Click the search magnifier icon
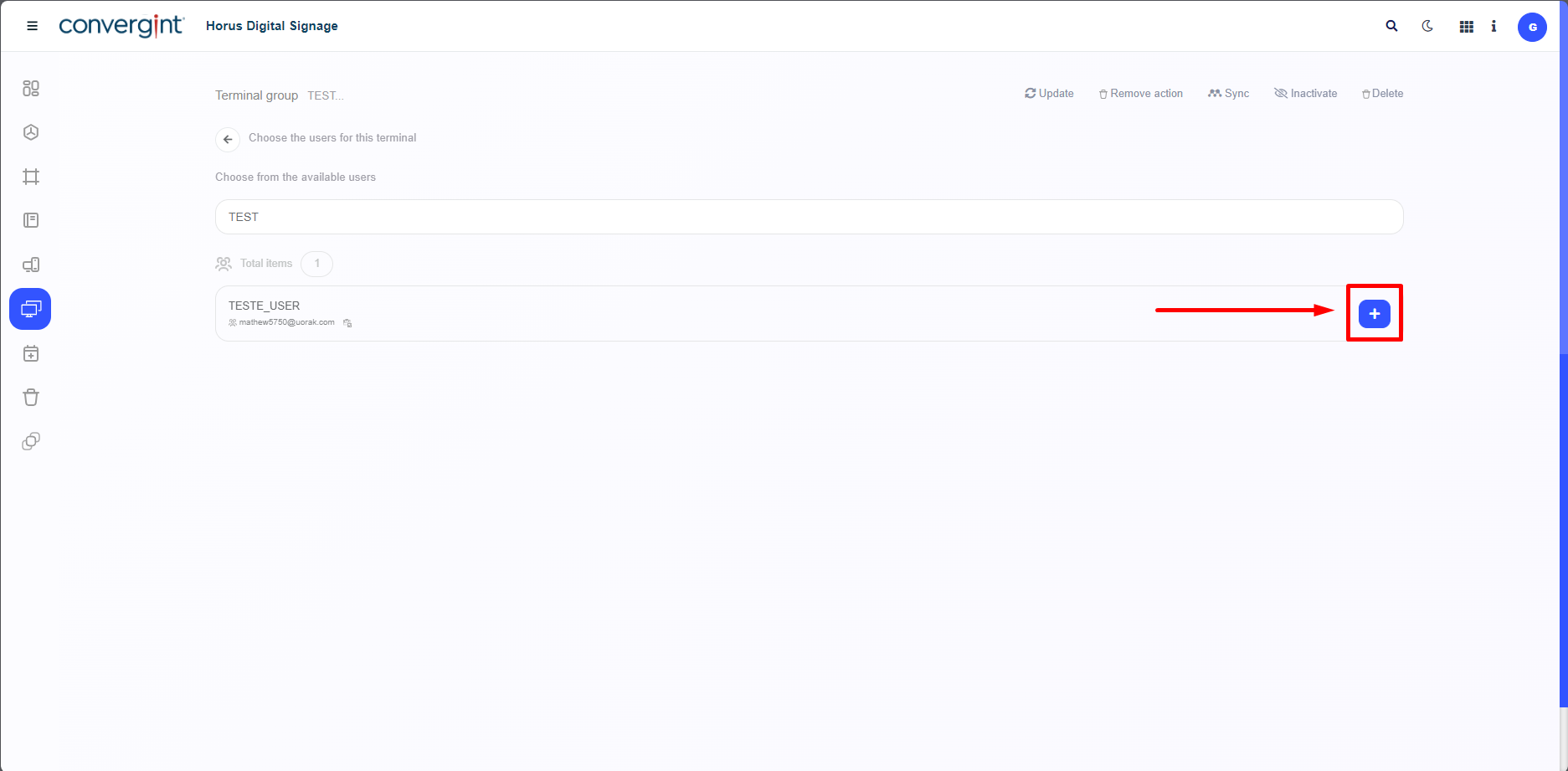 pos(1391,26)
